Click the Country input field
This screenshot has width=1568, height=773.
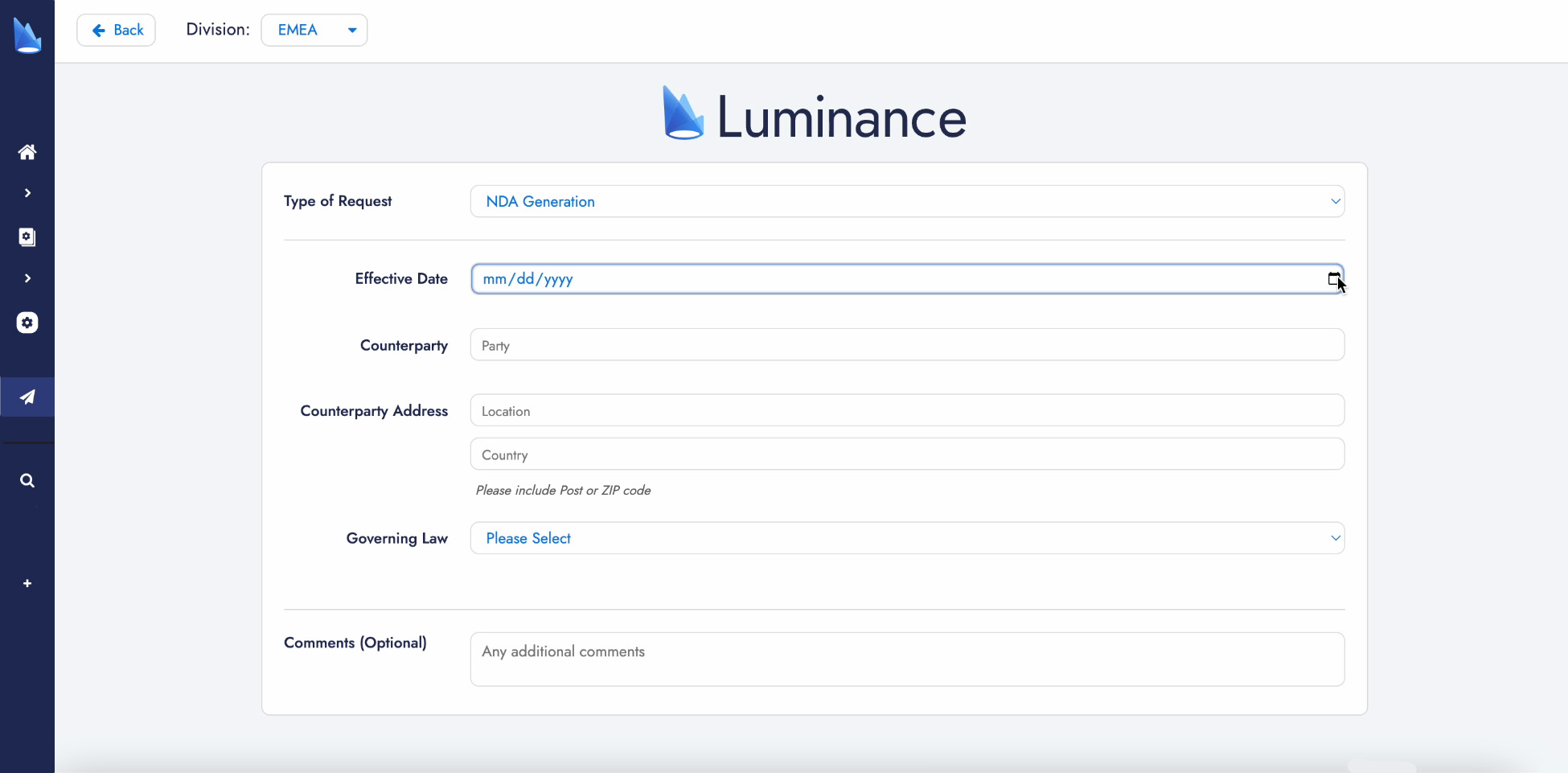[906, 454]
